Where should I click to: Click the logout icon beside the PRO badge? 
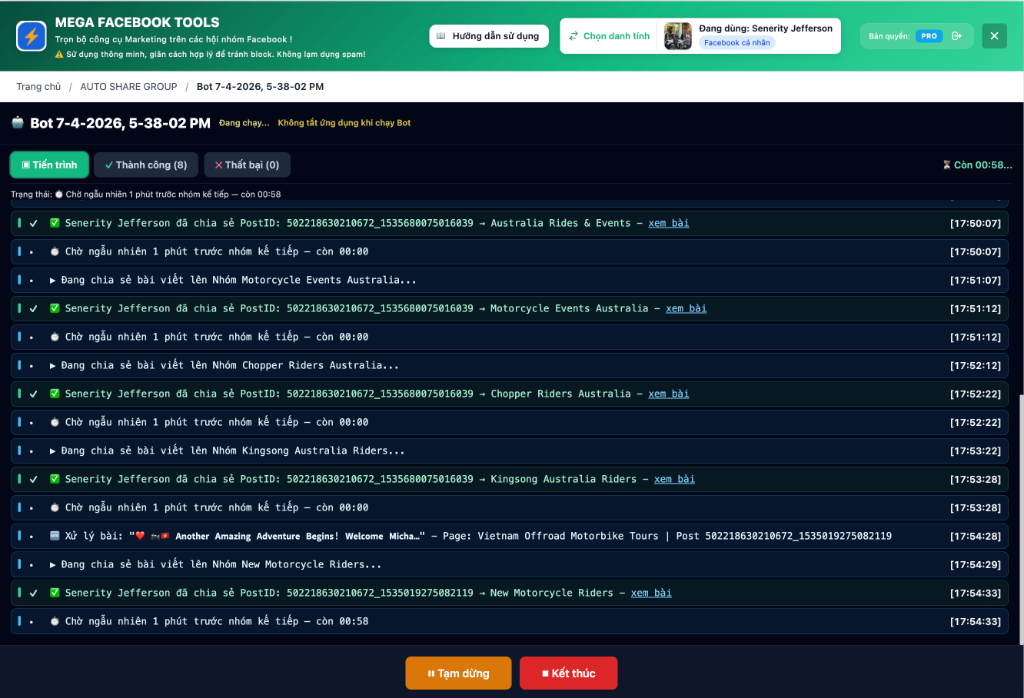(x=957, y=36)
